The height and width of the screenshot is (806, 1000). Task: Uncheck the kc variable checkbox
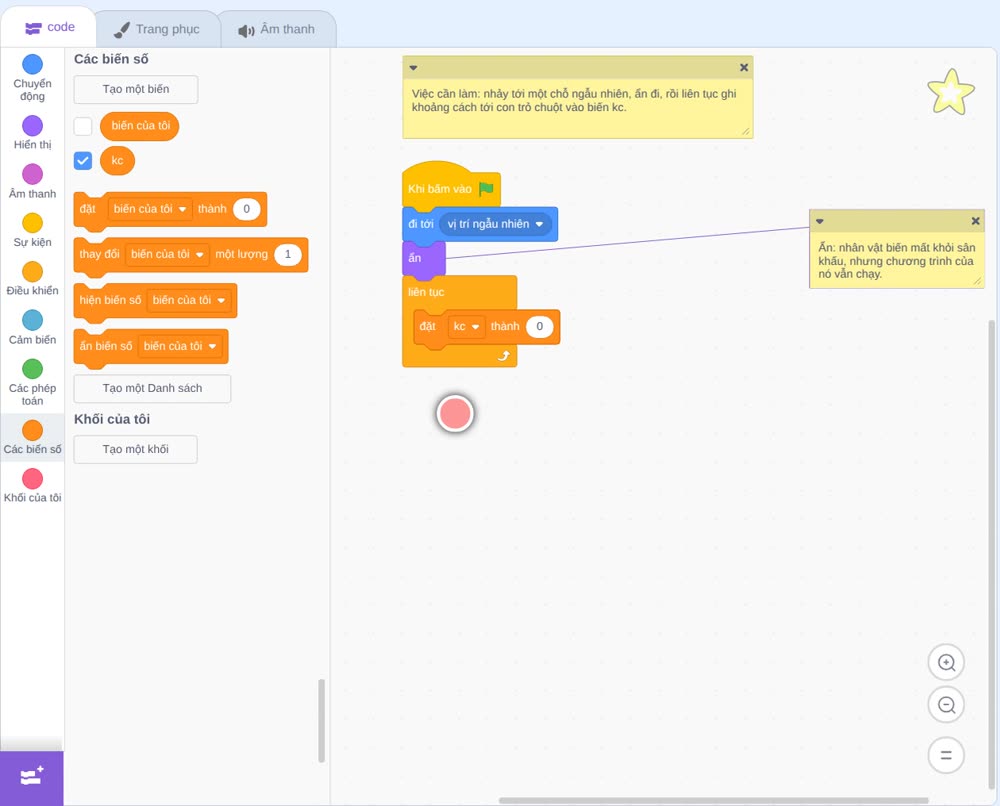coord(83,161)
